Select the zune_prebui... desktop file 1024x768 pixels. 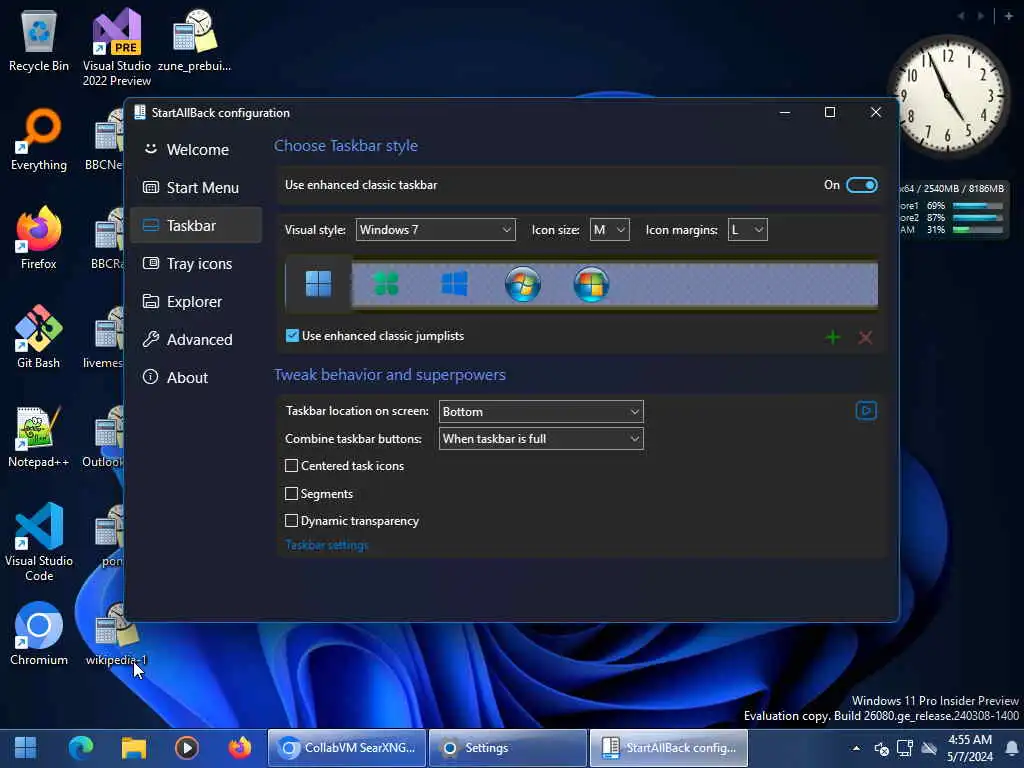pos(195,40)
